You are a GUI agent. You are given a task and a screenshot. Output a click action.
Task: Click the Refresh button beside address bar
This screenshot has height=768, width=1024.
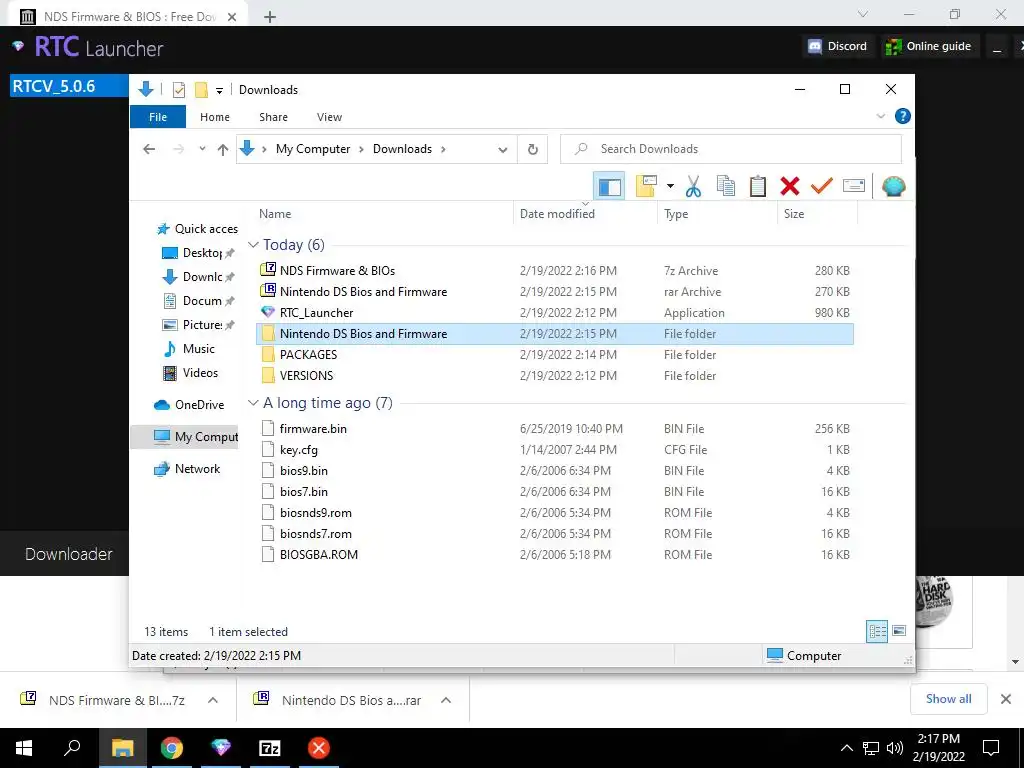533,150
